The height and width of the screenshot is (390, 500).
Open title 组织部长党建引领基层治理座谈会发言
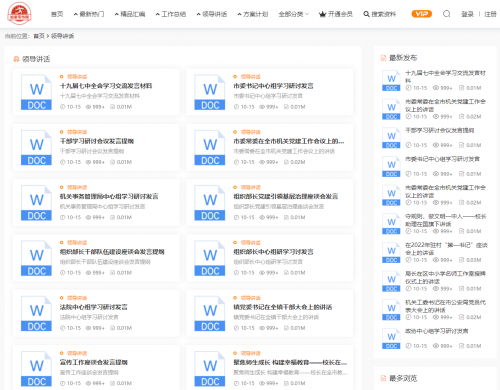tap(286, 197)
